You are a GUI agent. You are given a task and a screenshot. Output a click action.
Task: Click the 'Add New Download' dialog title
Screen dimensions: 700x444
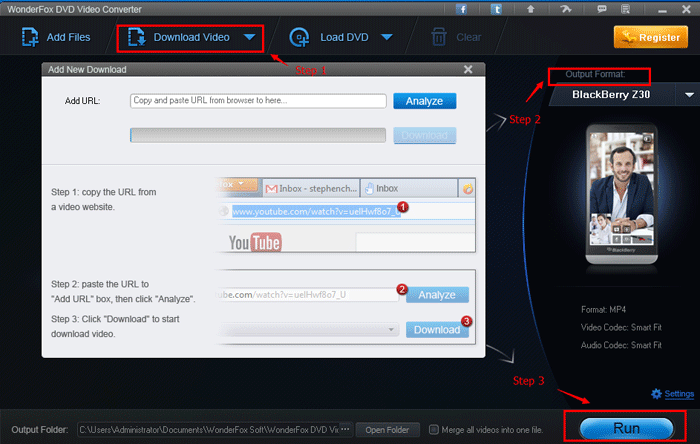(x=87, y=70)
